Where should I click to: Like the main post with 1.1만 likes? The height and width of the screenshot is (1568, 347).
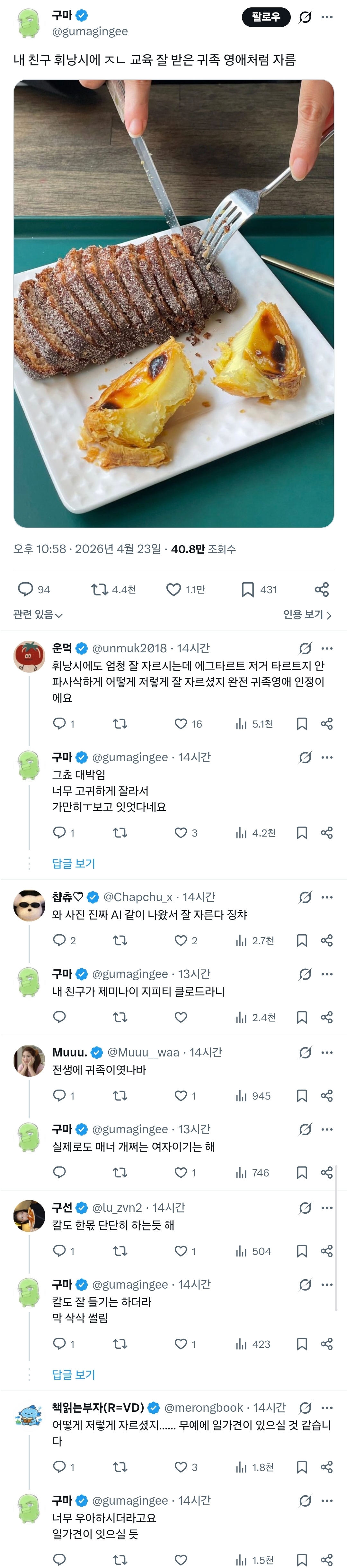click(x=173, y=589)
